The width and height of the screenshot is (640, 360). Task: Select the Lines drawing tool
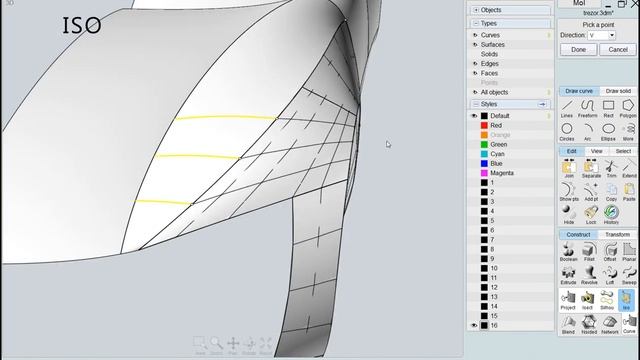pyautogui.click(x=567, y=109)
